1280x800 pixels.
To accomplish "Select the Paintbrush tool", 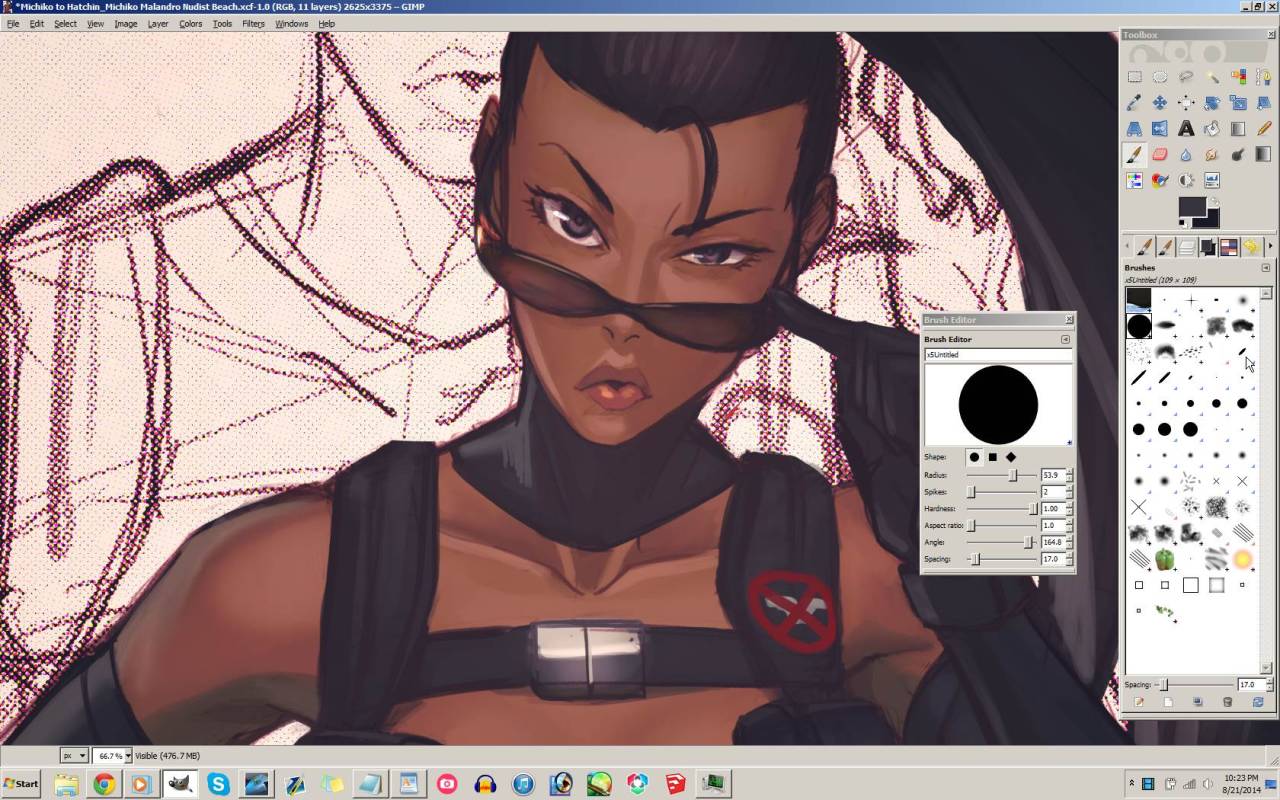I will [x=1135, y=154].
